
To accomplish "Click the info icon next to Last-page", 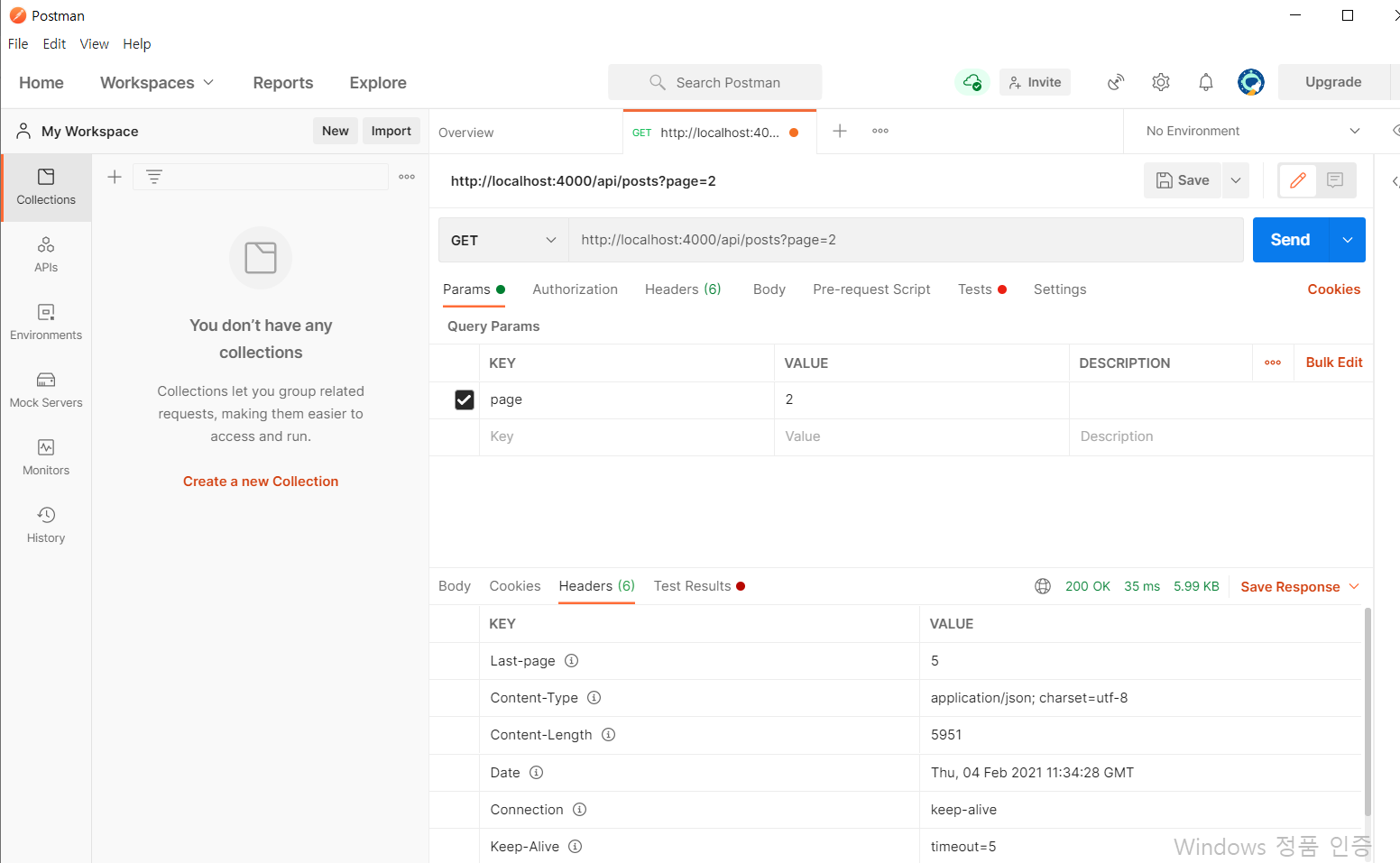I will pos(571,661).
